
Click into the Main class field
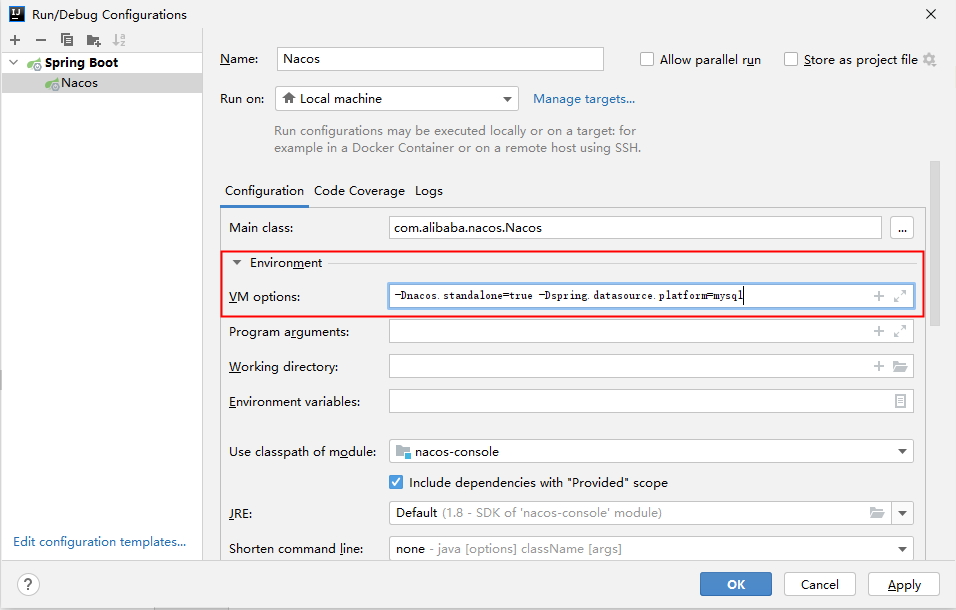tap(635, 228)
